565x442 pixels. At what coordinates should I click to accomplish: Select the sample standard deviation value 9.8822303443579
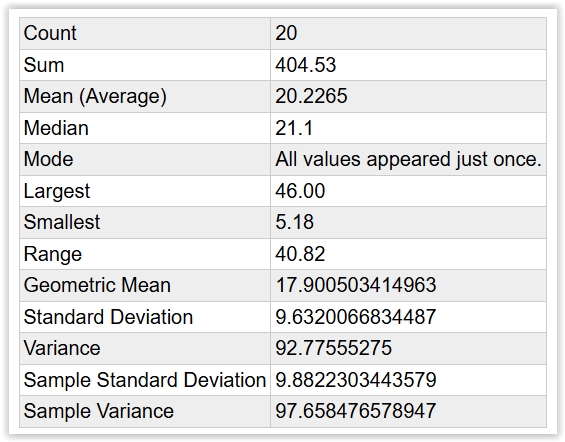click(356, 380)
